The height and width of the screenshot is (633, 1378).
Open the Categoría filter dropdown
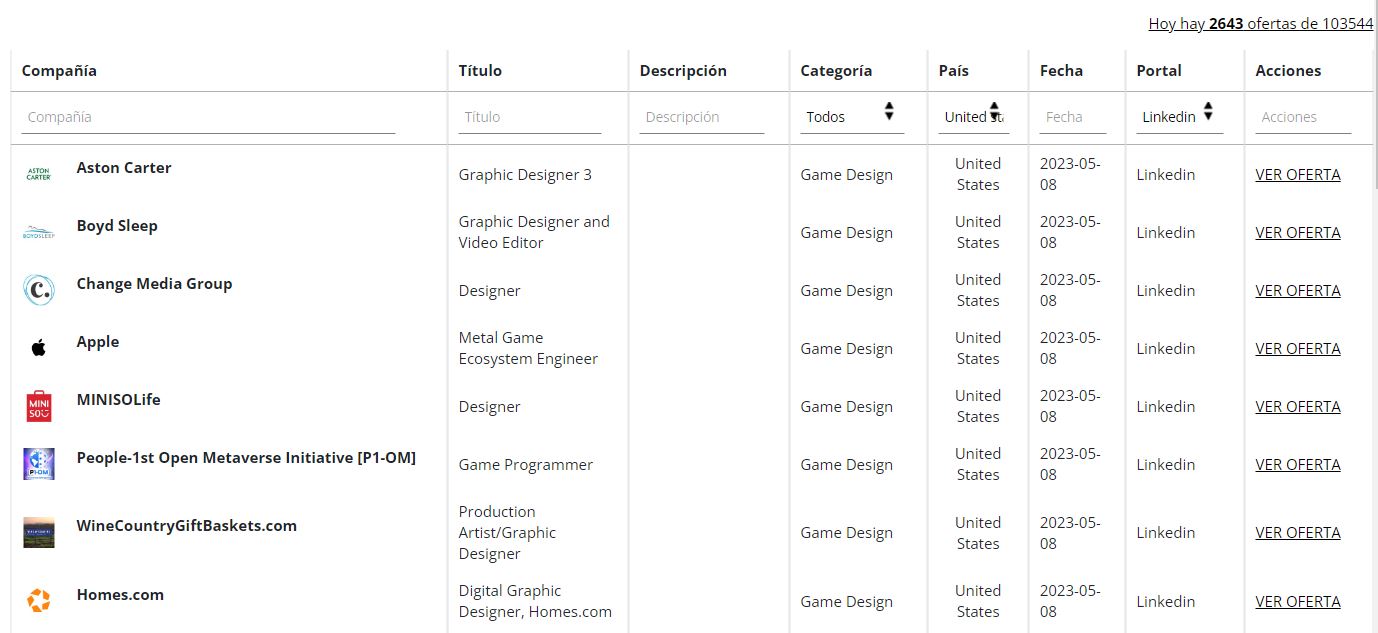pyautogui.click(x=851, y=116)
